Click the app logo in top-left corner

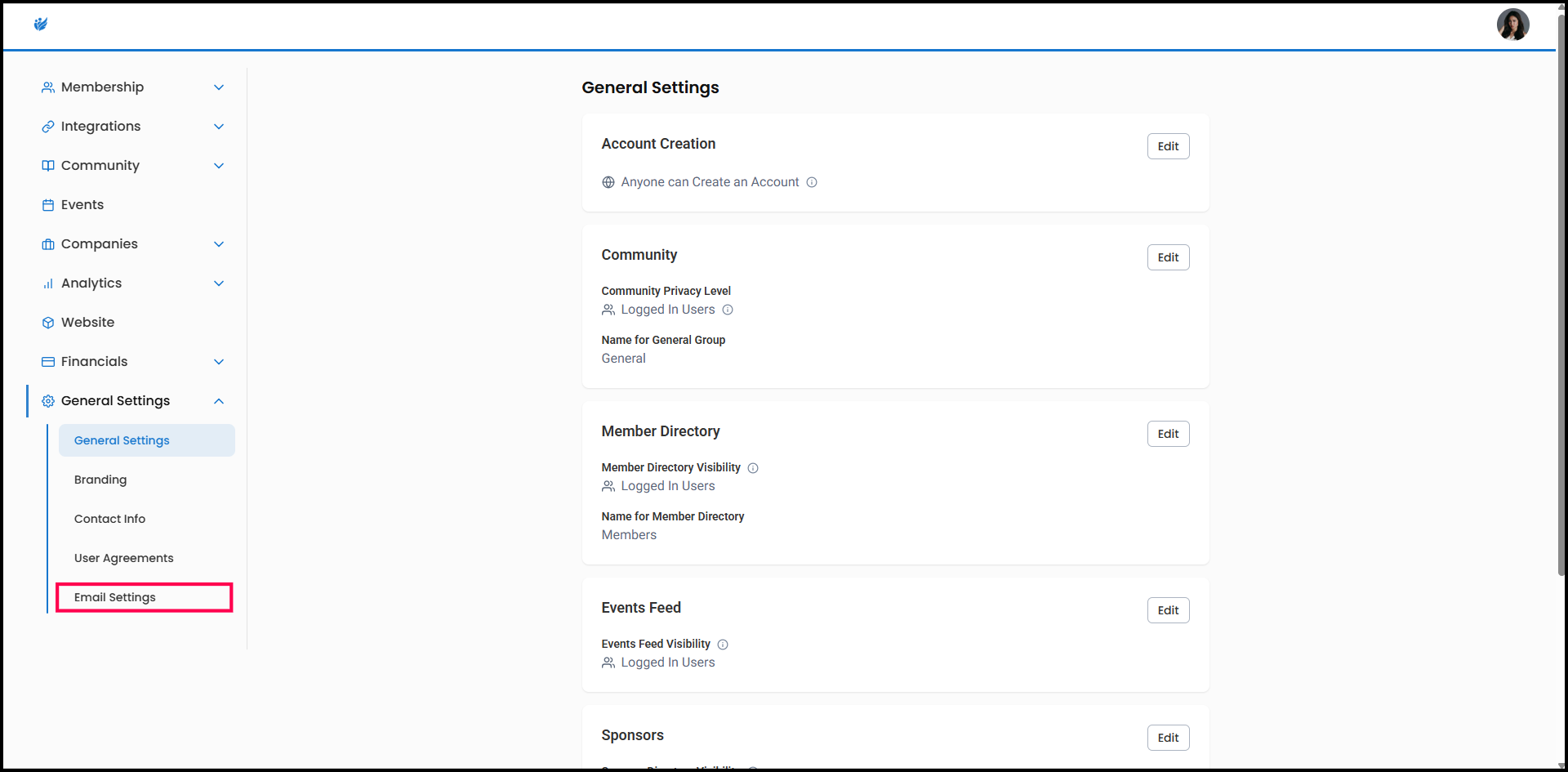(41, 25)
